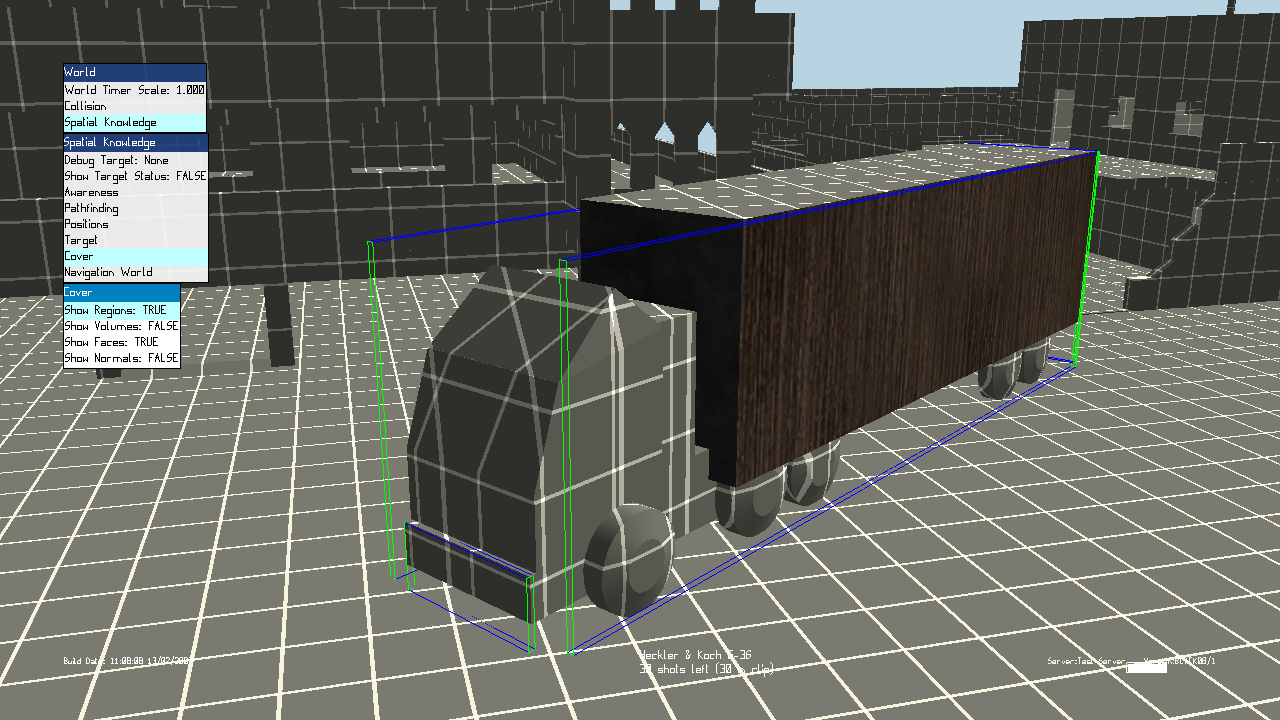1280x720 pixels.
Task: Click the Build Date text
Action: click(x=127, y=661)
